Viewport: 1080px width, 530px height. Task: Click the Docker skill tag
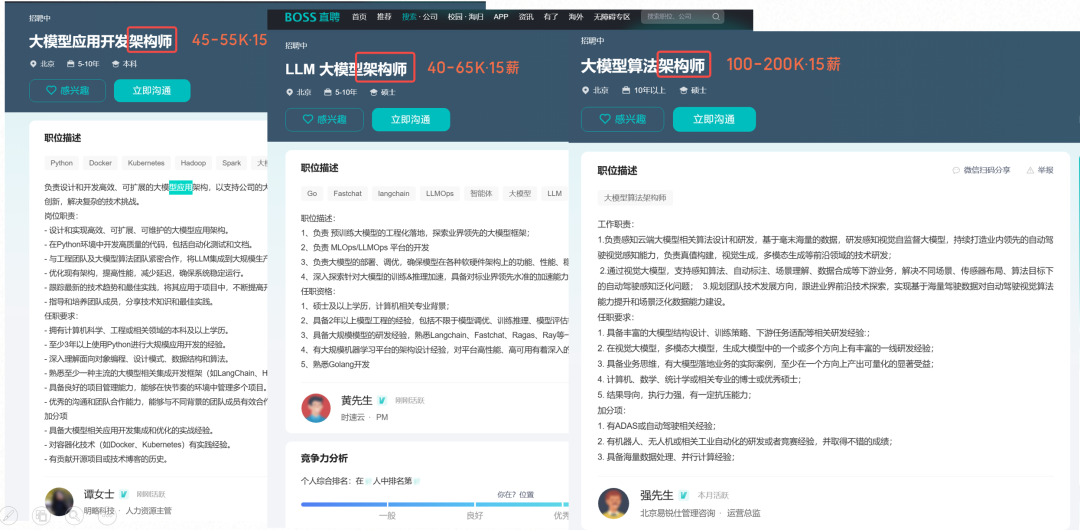point(100,163)
